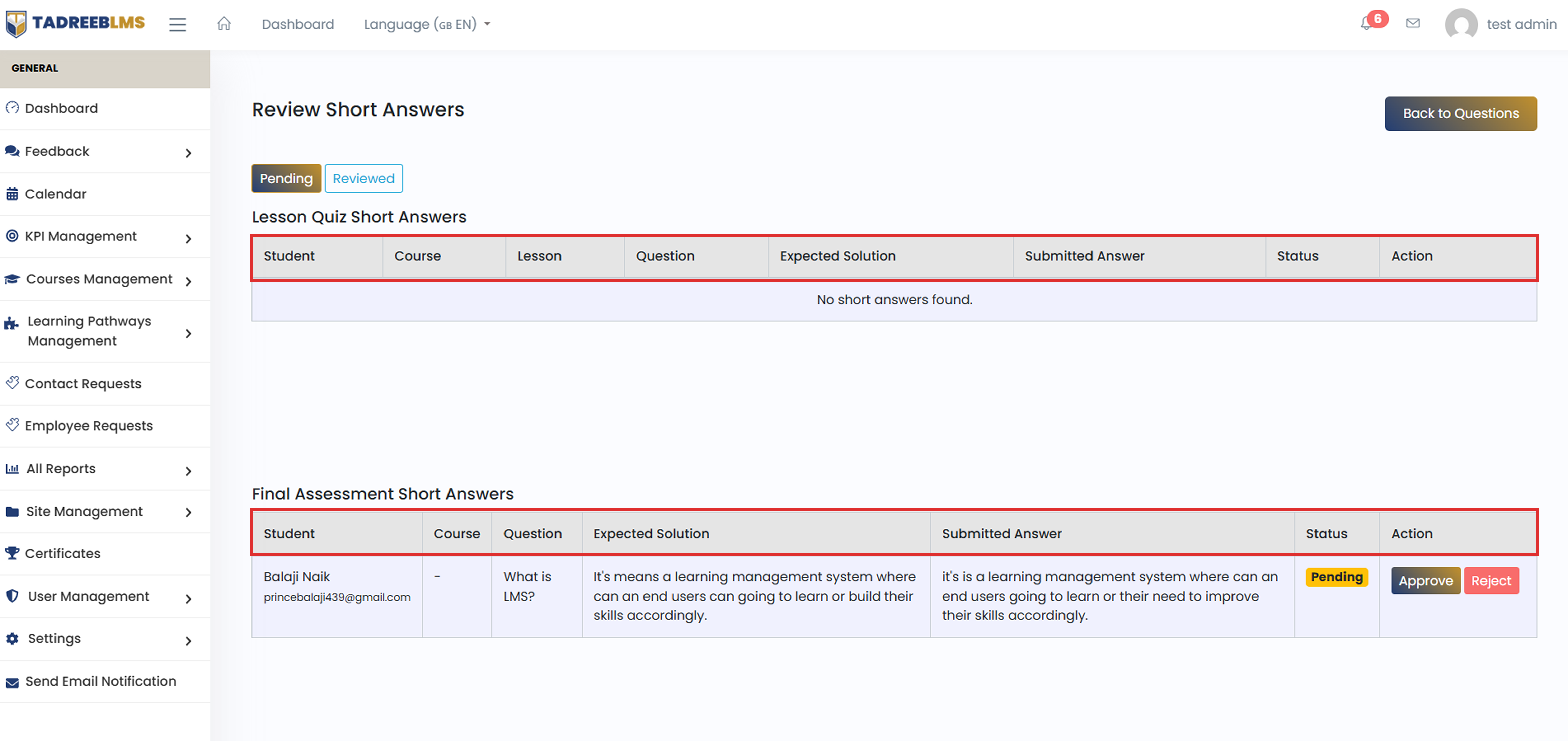Switch to the Reviewed tab
The width and height of the screenshot is (1568, 741).
tap(363, 178)
